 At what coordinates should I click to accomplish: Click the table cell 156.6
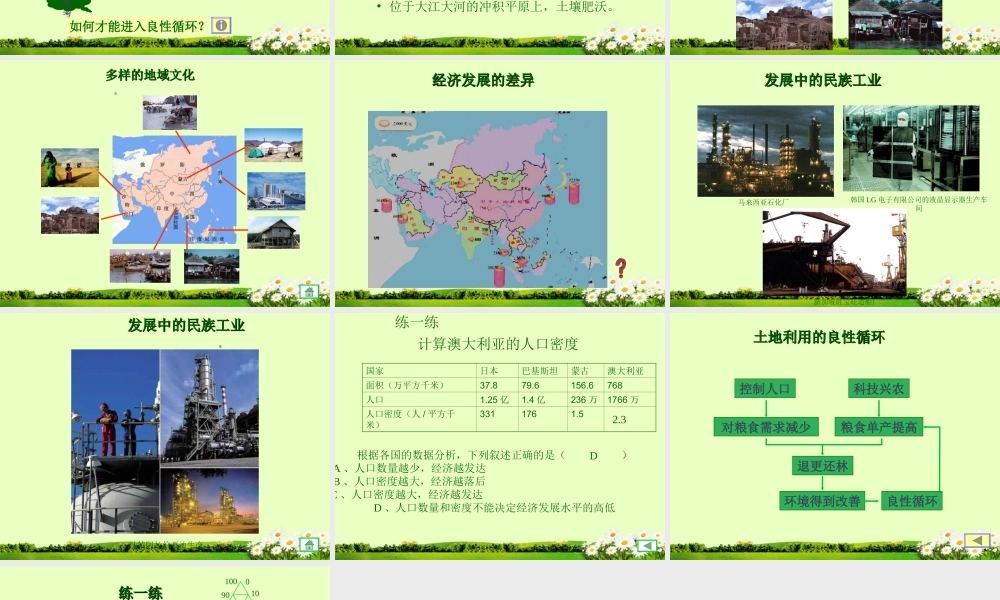pos(582,385)
